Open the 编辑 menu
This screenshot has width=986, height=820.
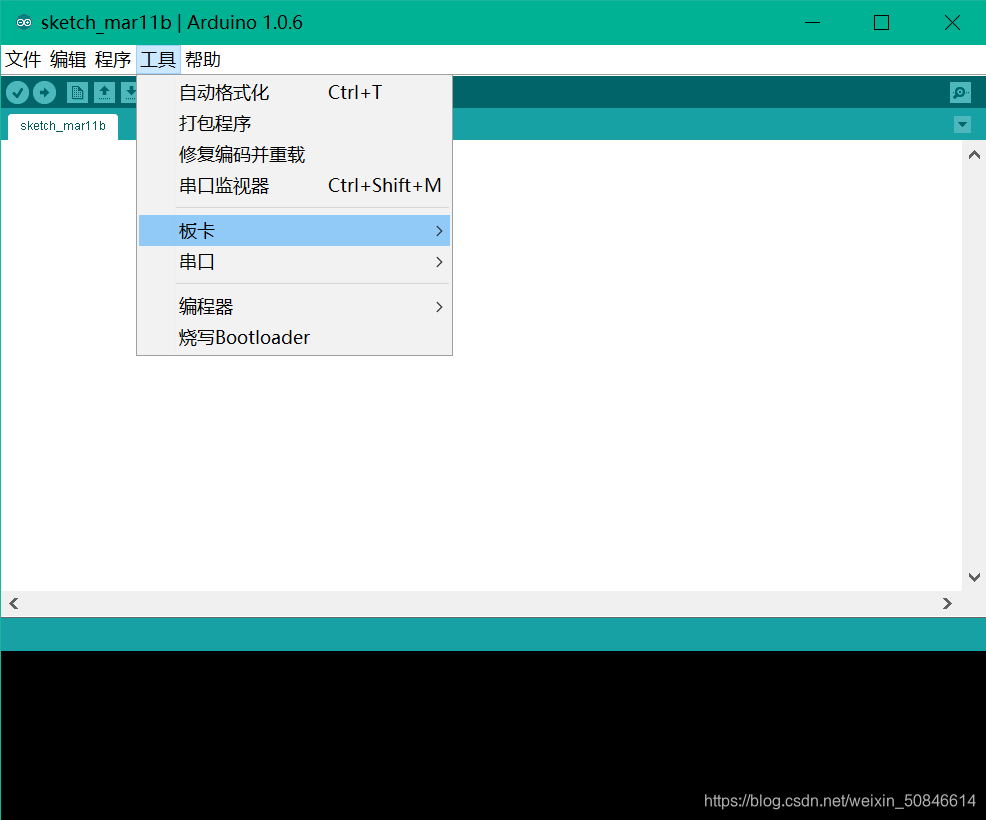pyautogui.click(x=68, y=60)
